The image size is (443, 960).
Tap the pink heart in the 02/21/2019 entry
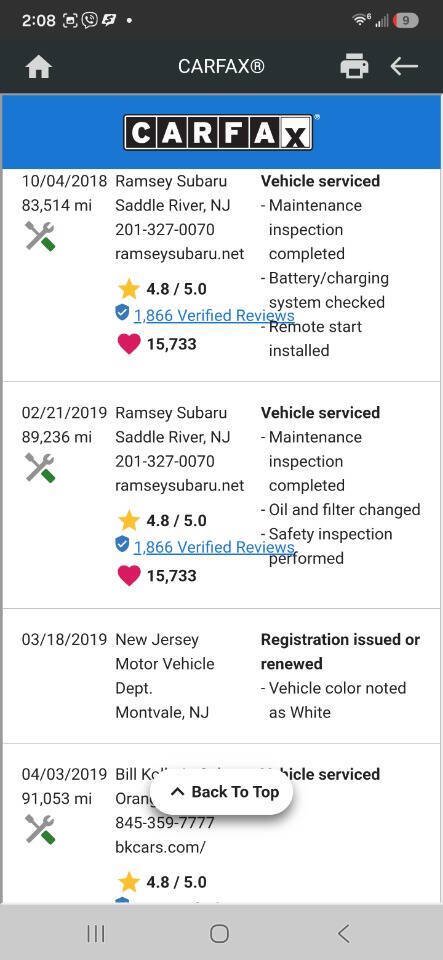point(128,576)
